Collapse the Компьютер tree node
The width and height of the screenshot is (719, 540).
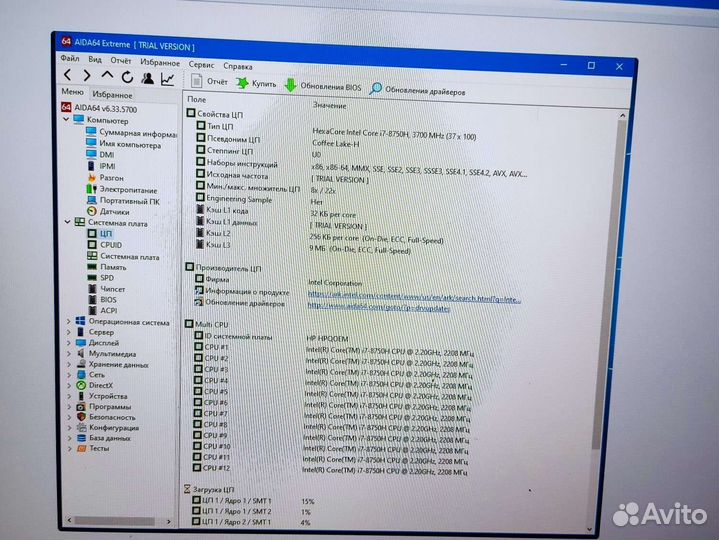66,120
